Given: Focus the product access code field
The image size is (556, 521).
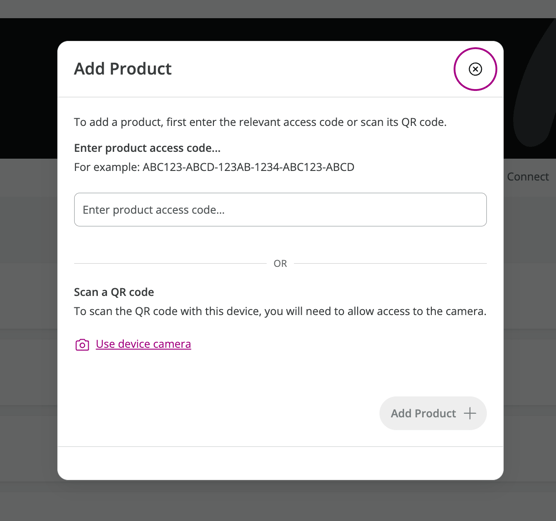Looking at the screenshot, I should (280, 210).
